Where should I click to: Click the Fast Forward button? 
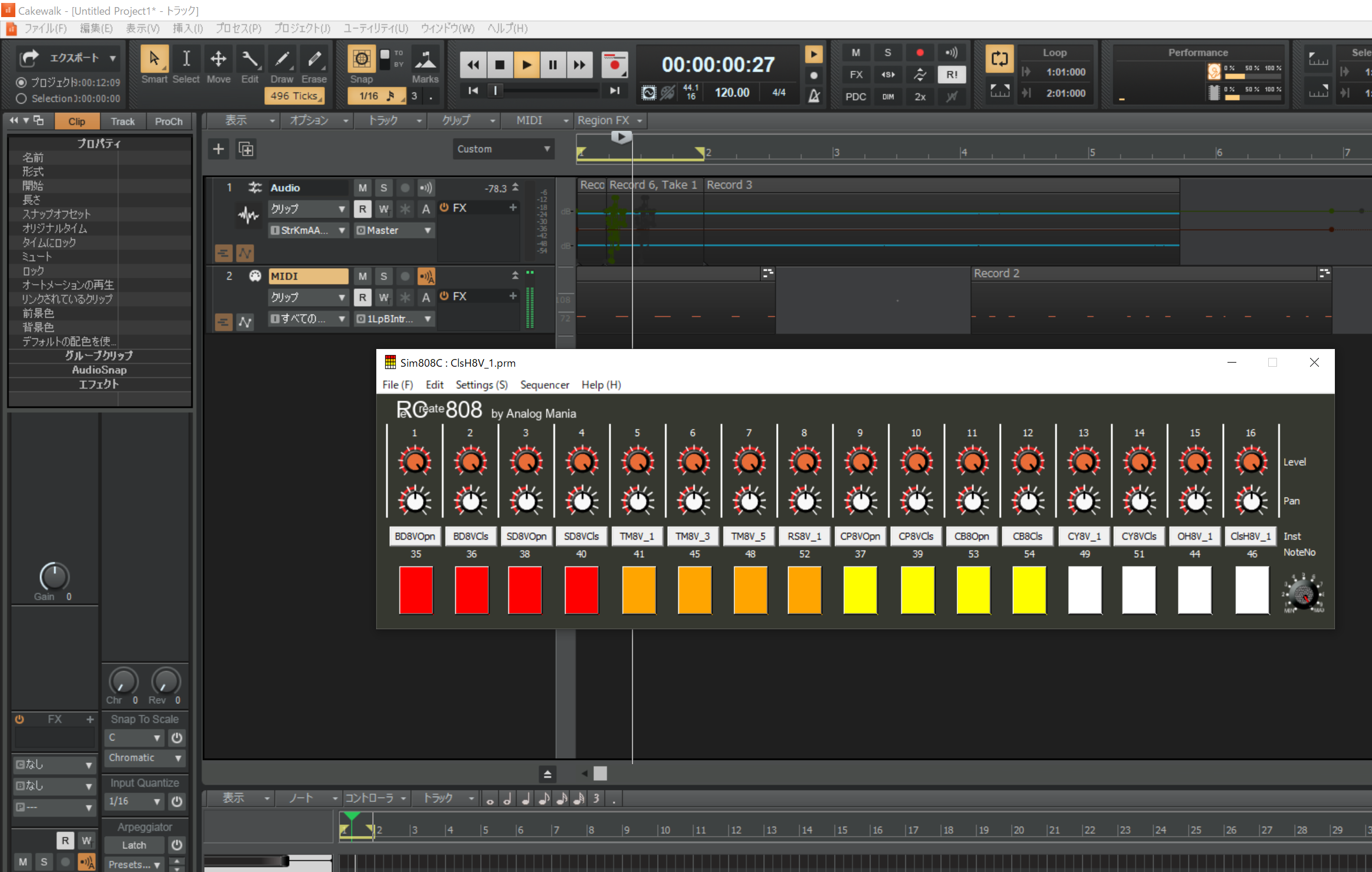pos(579,65)
